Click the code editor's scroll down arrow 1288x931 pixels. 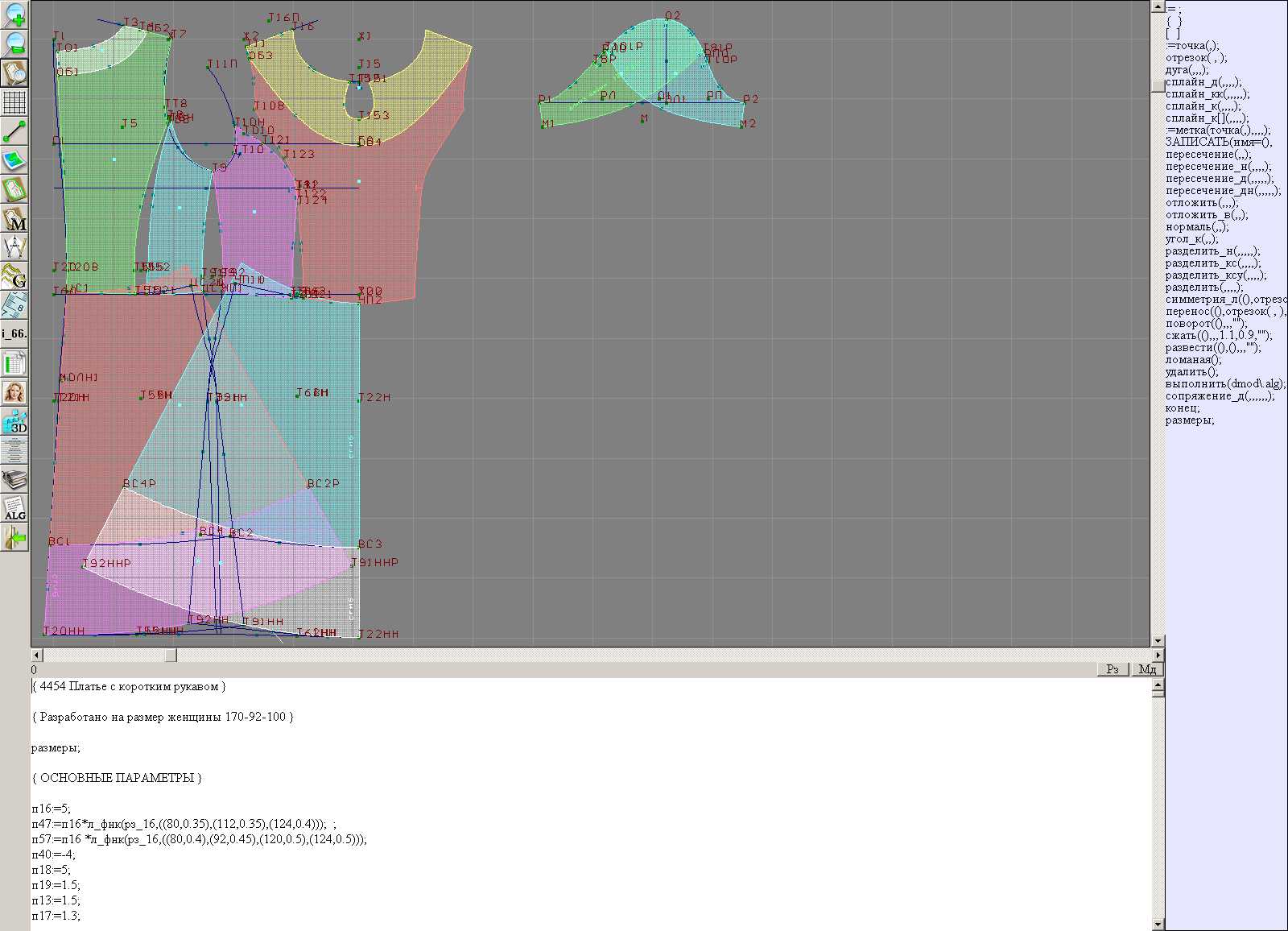(1158, 924)
